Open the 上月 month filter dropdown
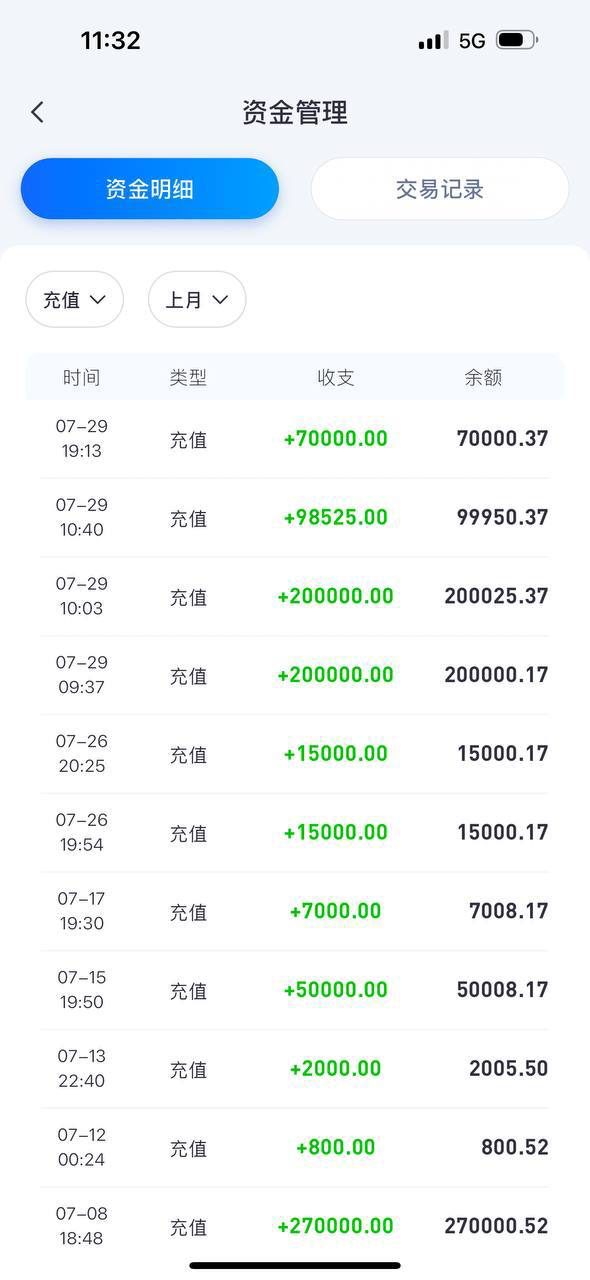The width and height of the screenshot is (590, 1280). (196, 299)
